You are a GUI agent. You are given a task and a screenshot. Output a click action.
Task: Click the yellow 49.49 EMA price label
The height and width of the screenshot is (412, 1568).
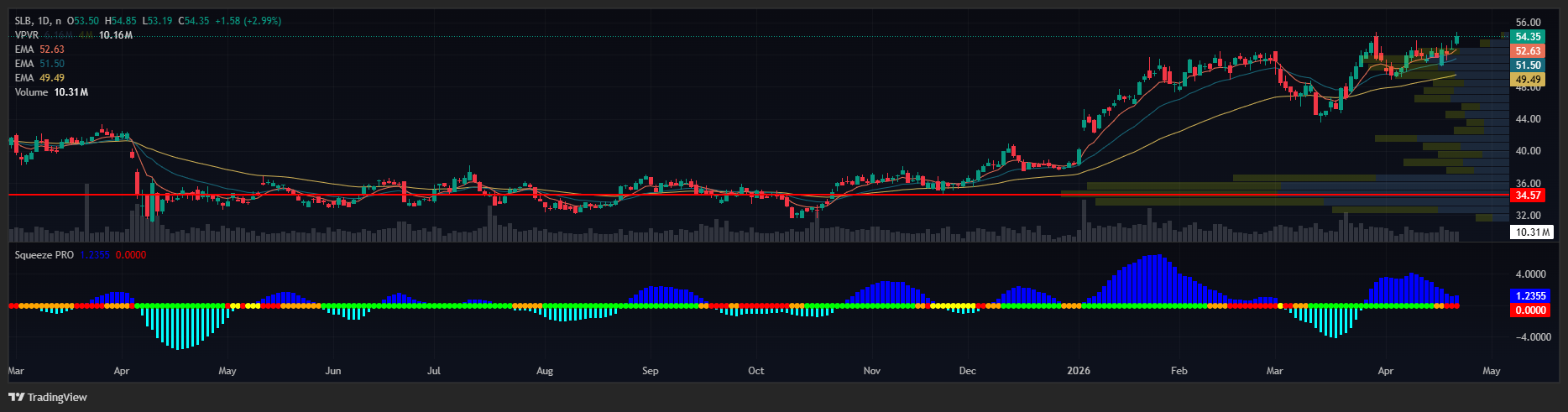1528,80
